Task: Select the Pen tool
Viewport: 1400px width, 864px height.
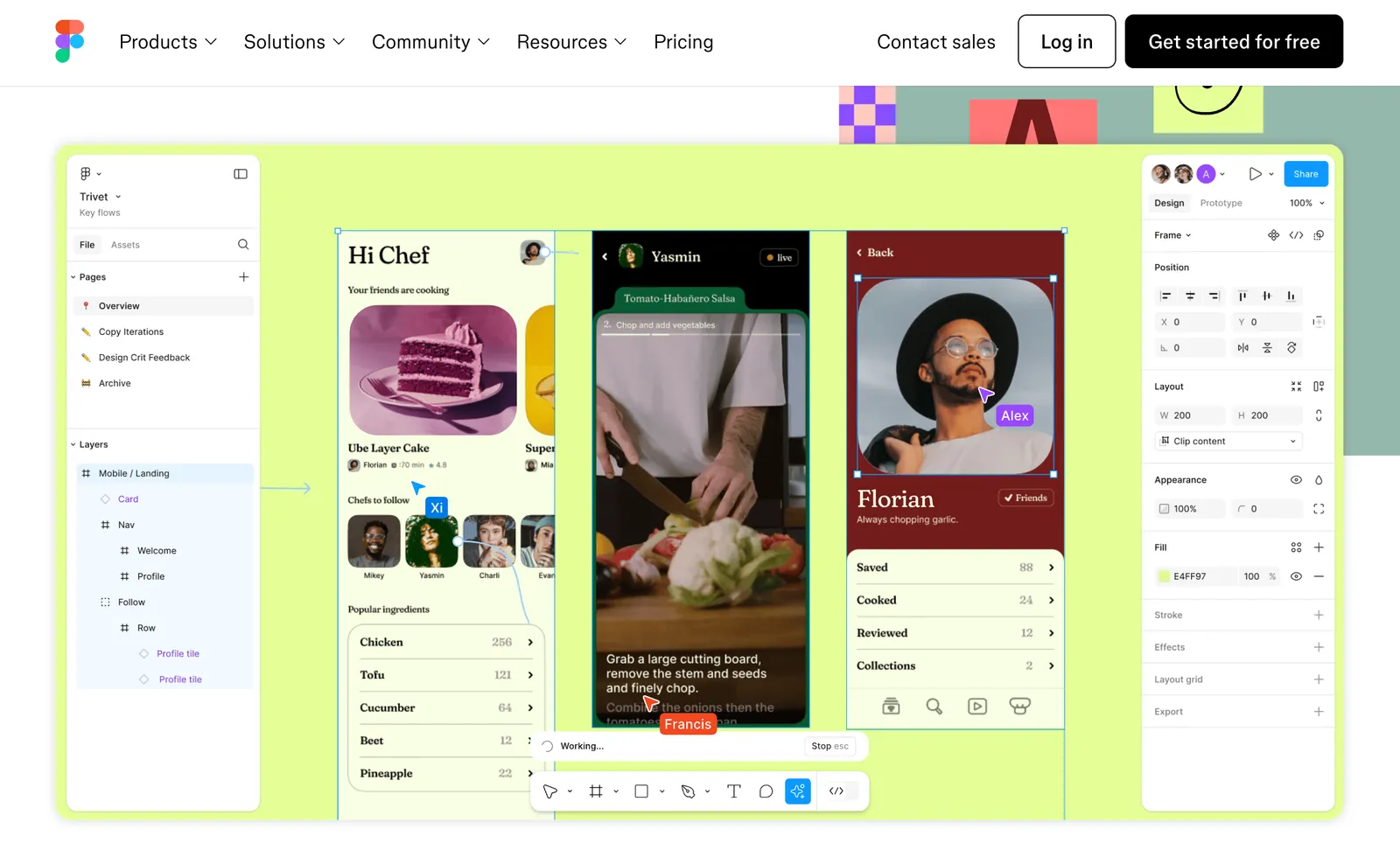Action: click(x=689, y=791)
